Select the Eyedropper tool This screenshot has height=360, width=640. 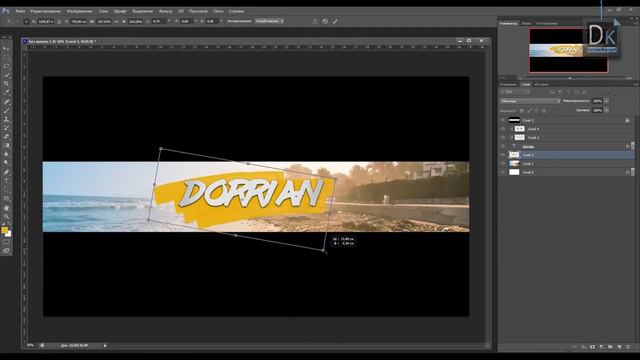6,93
